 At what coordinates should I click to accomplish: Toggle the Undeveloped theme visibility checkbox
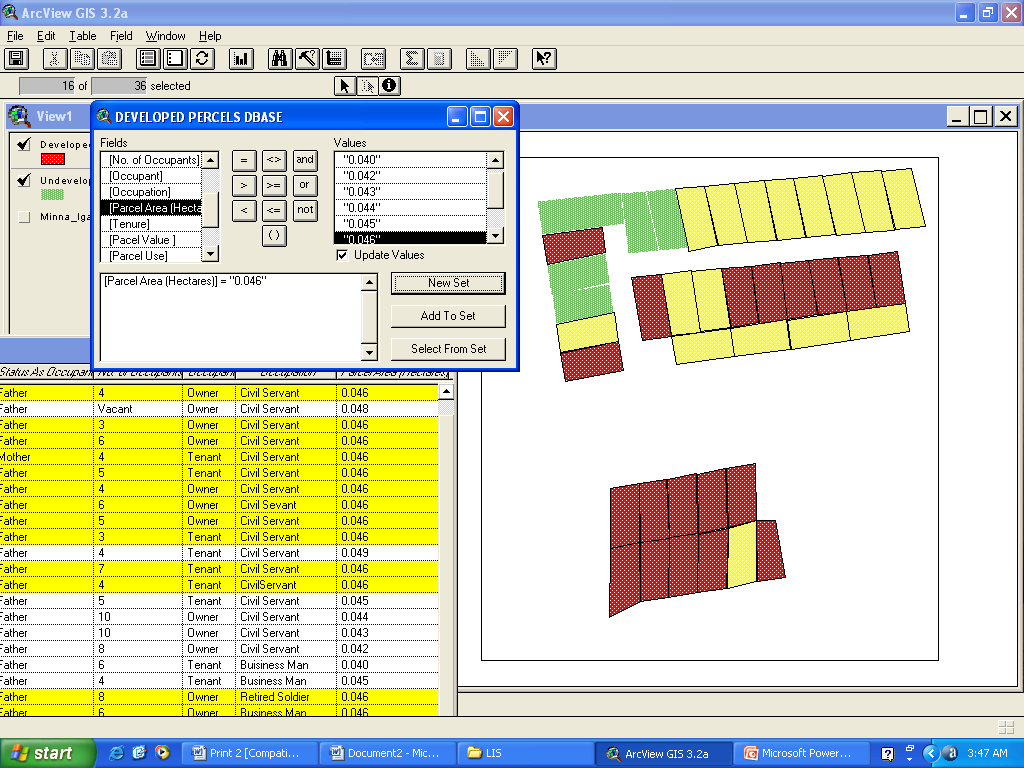[x=25, y=180]
